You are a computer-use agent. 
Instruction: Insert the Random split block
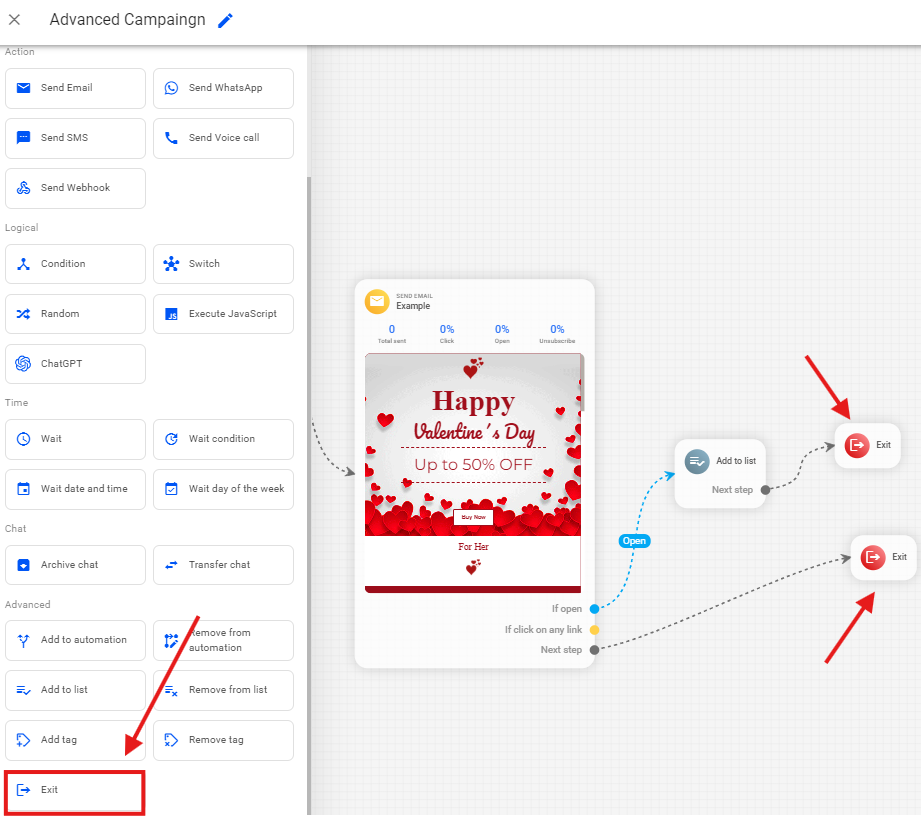(75, 314)
